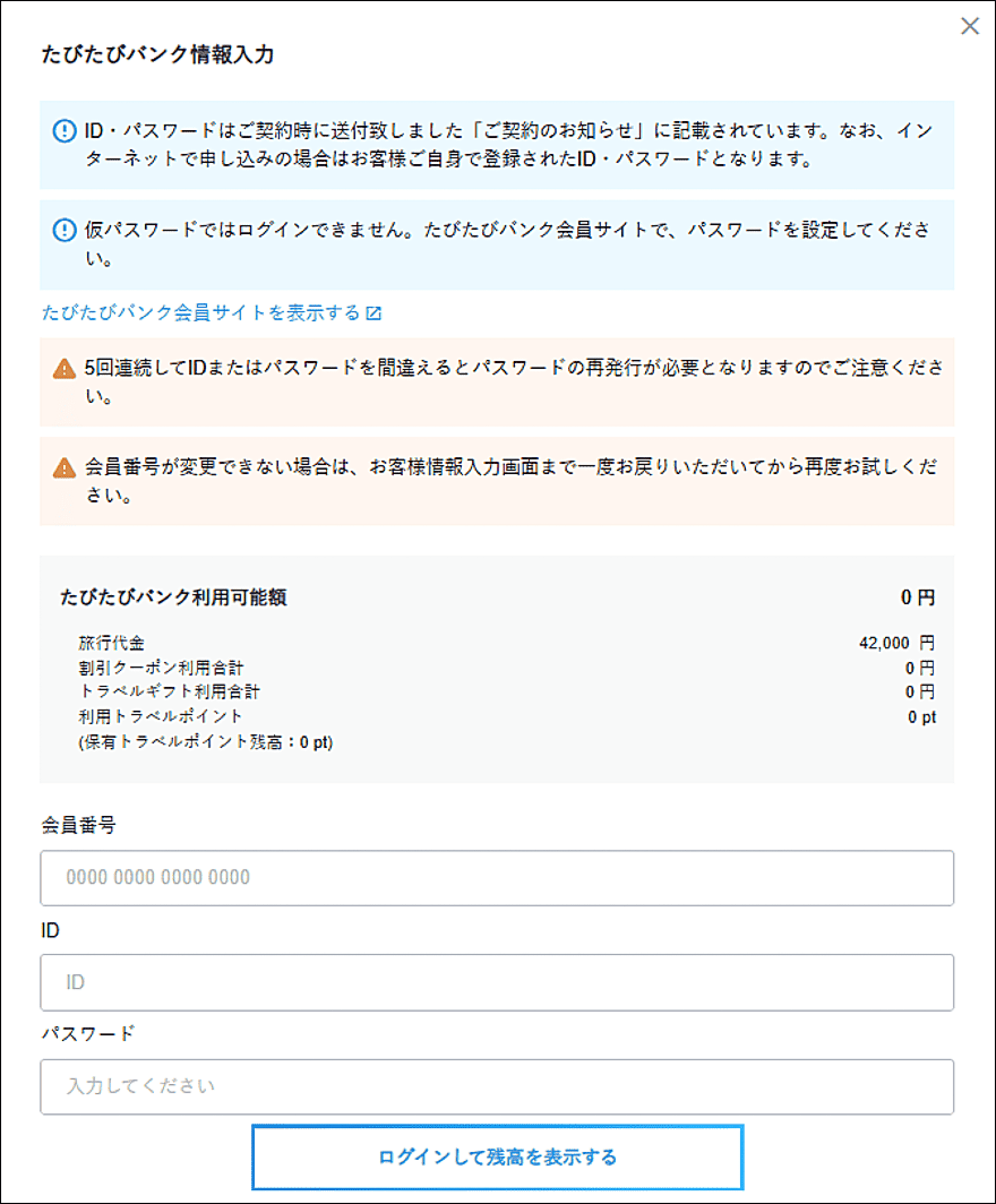Click info icon beside 仮パスワード notice
The width and height of the screenshot is (996, 1204).
[x=64, y=230]
